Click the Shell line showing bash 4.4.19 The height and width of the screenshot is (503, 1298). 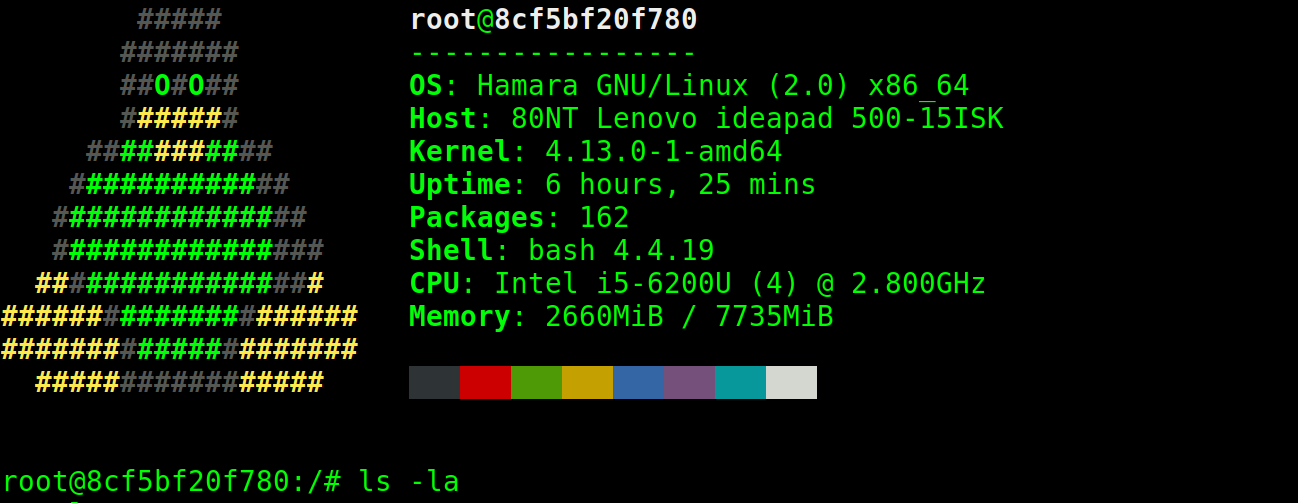point(561,251)
